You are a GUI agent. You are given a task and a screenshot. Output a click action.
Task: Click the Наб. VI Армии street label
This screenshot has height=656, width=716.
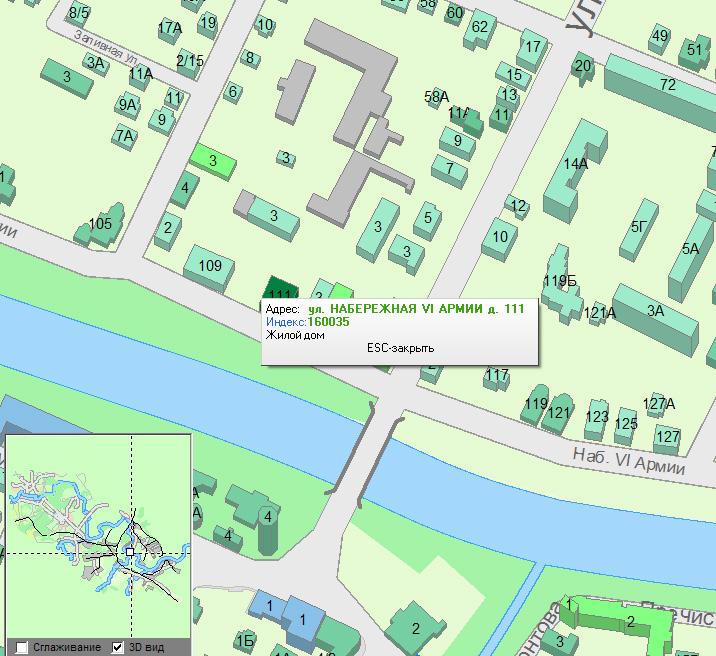(x=629, y=460)
